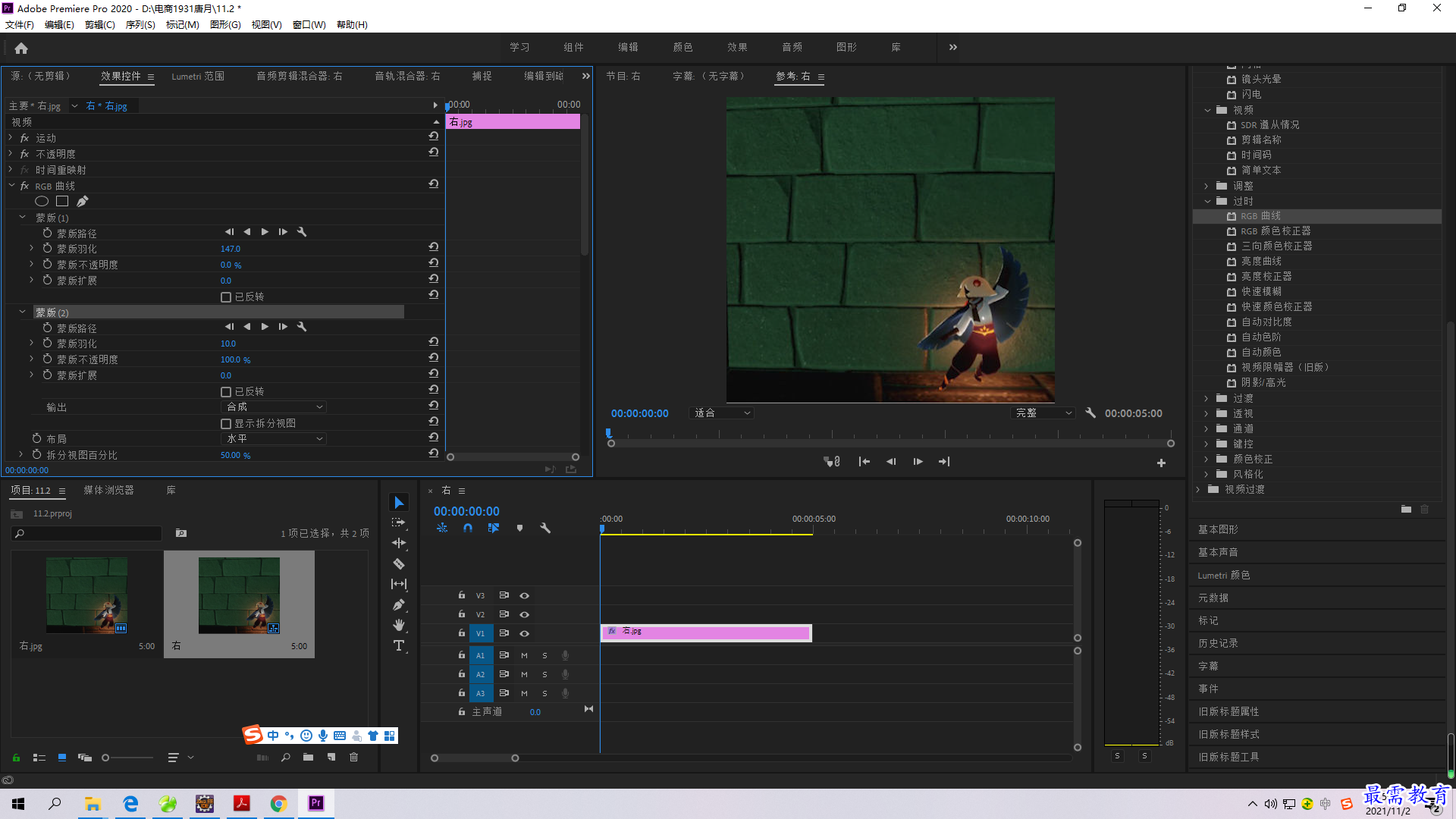
Task: Select the Ripple Edit tool
Action: [399, 543]
